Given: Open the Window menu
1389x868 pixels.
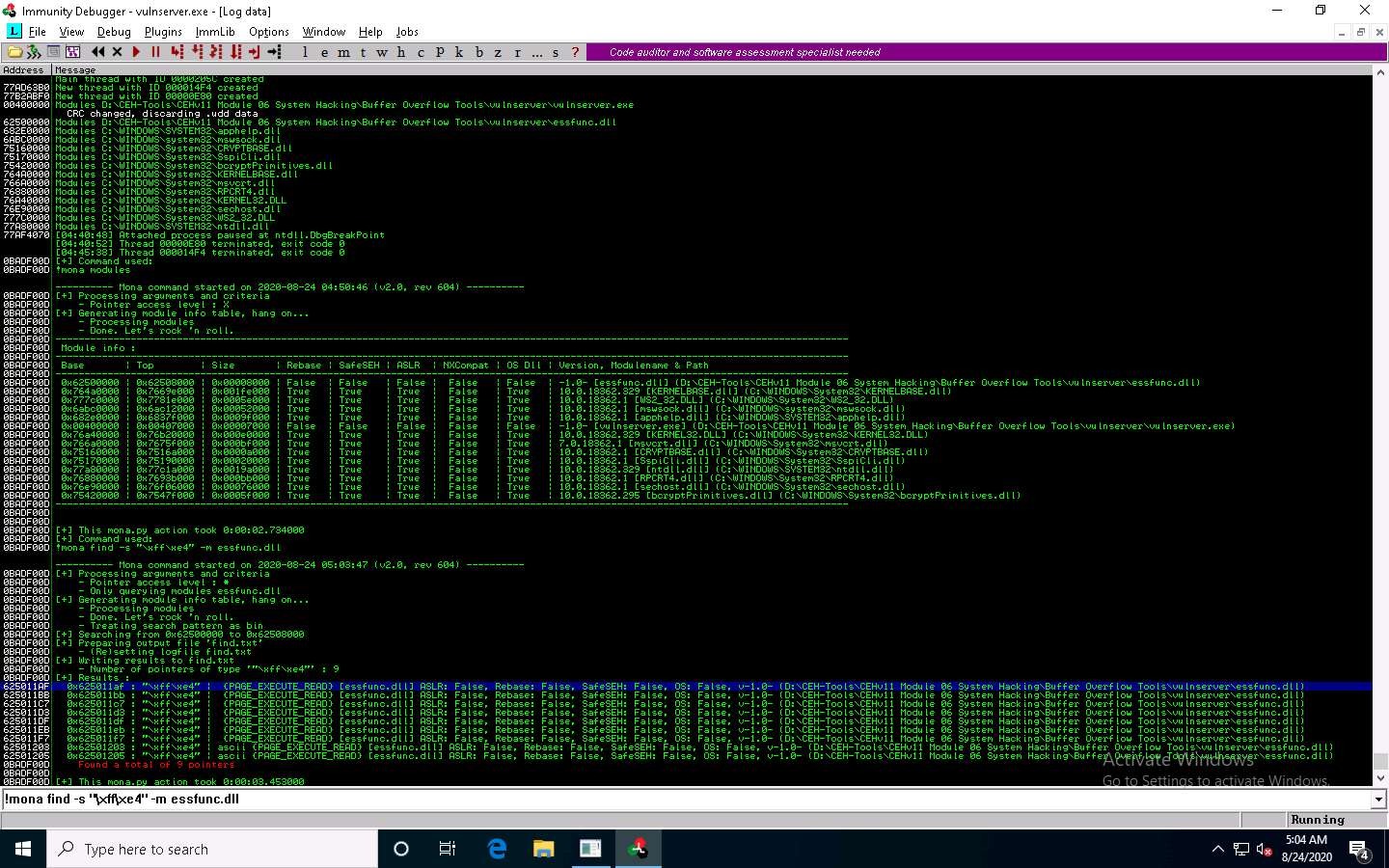Looking at the screenshot, I should (324, 32).
